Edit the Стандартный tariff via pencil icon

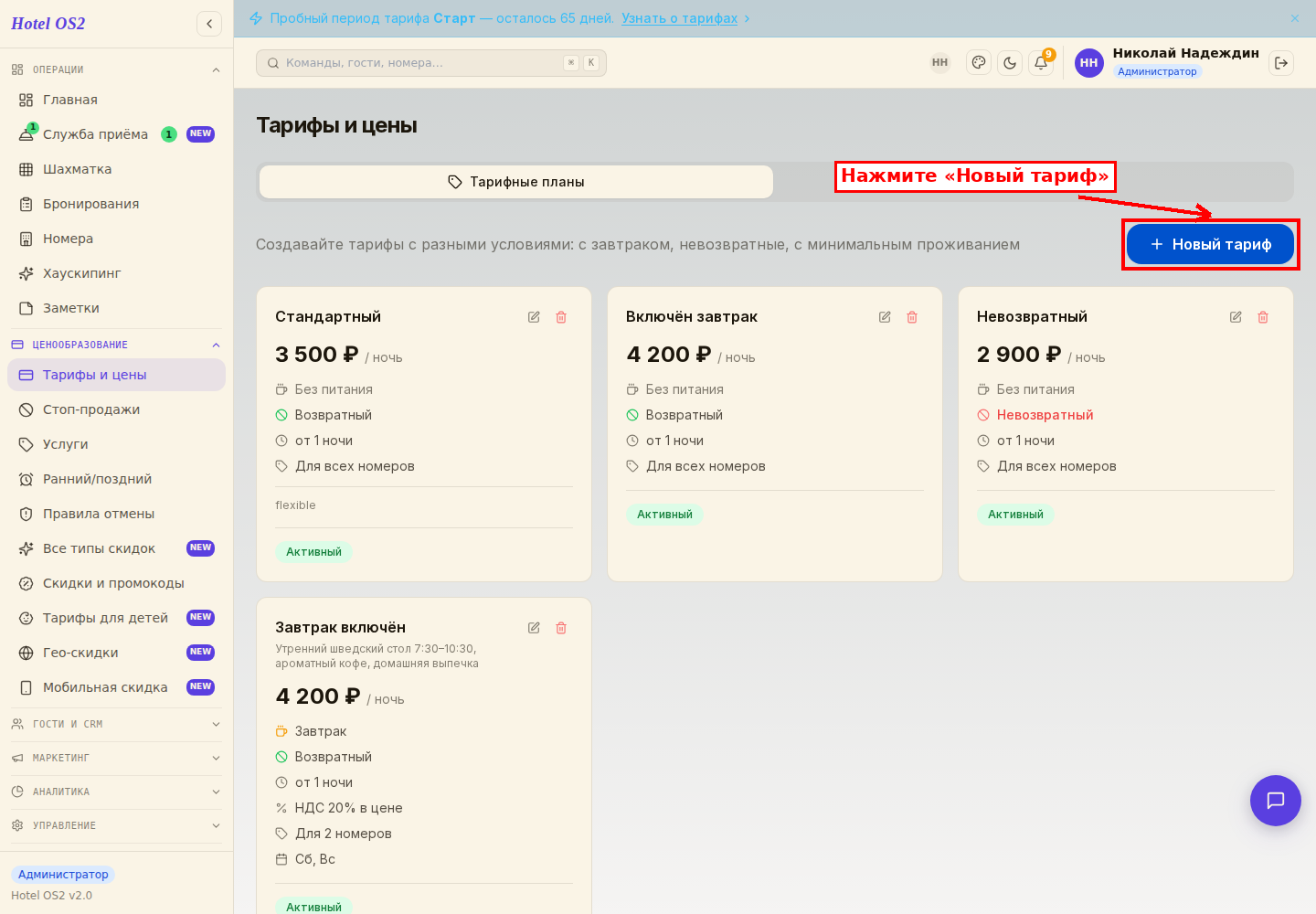534,317
